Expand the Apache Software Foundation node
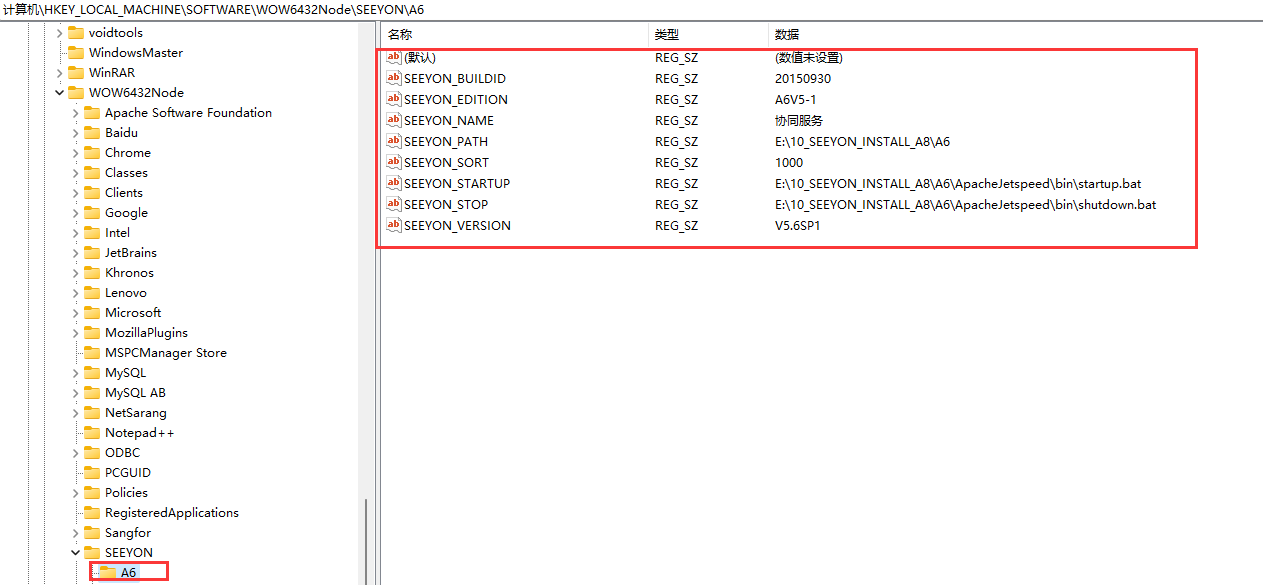1263x585 pixels. (75, 112)
